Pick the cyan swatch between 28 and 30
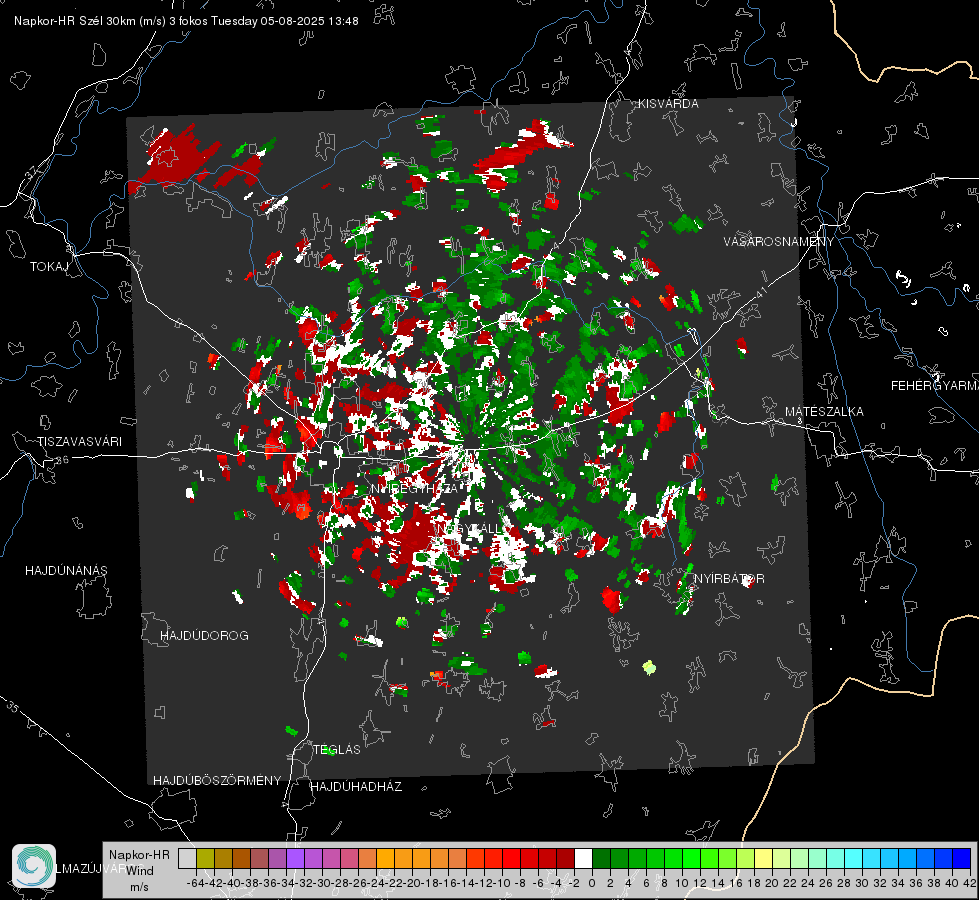The width and height of the screenshot is (979, 900). pyautogui.click(x=854, y=858)
